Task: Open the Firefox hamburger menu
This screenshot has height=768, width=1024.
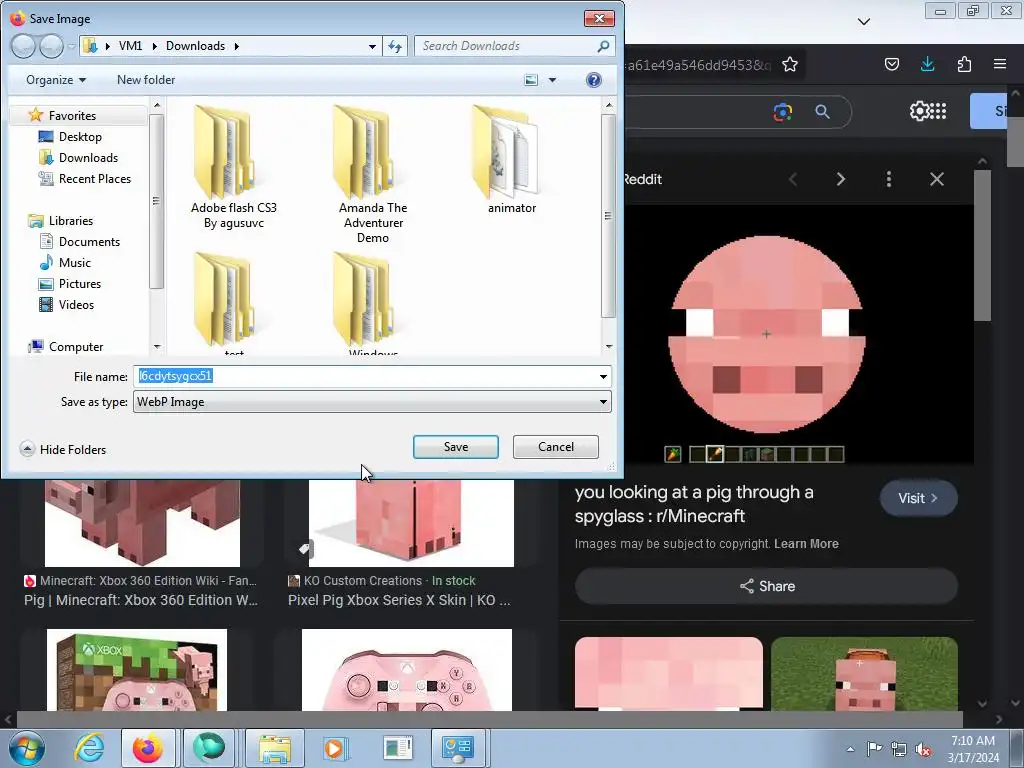Action: pyautogui.click(x=1000, y=64)
